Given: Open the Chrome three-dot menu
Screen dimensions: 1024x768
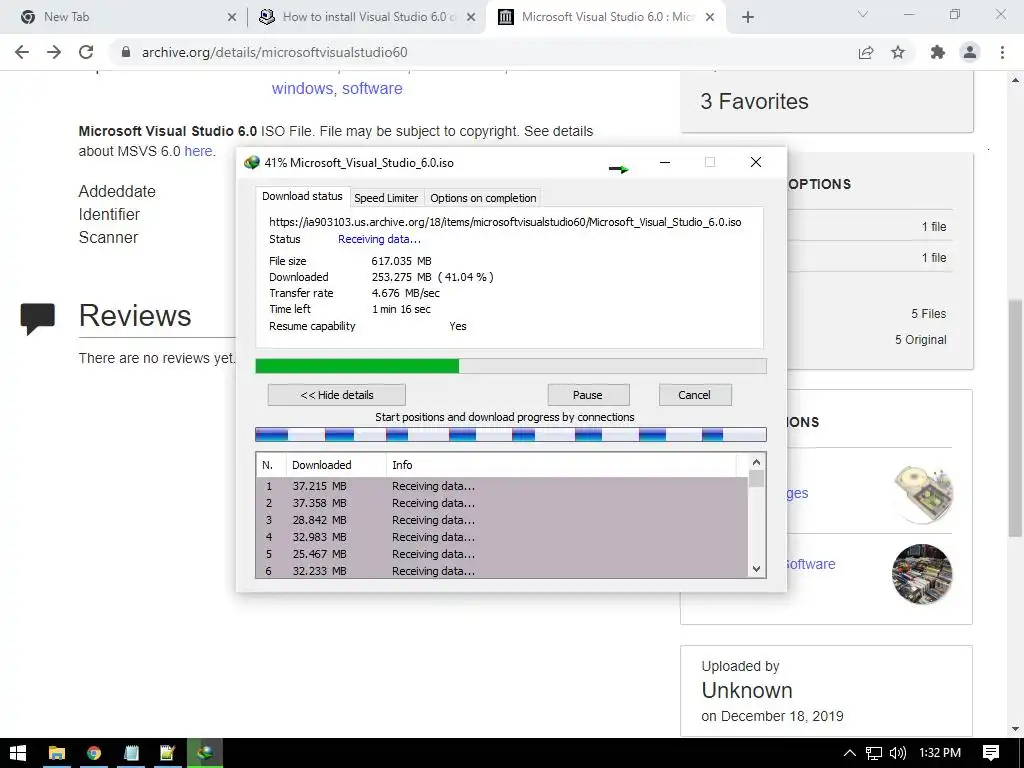Looking at the screenshot, I should (x=1002, y=52).
